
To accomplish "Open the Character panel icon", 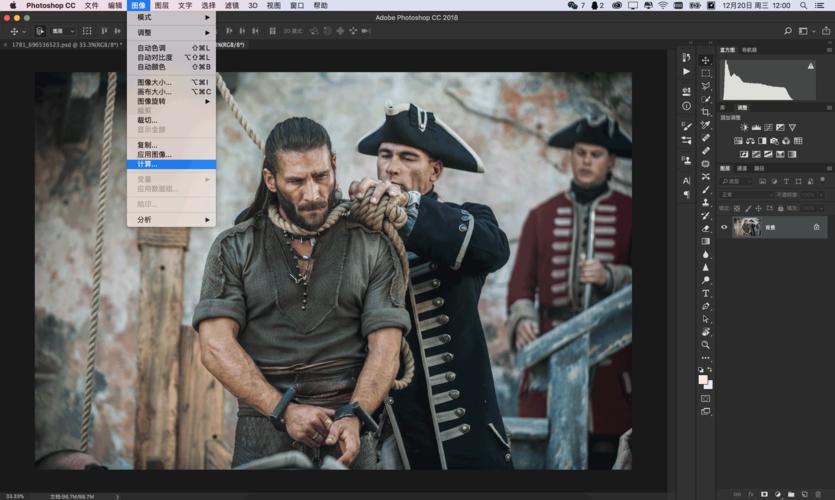I will [686, 181].
